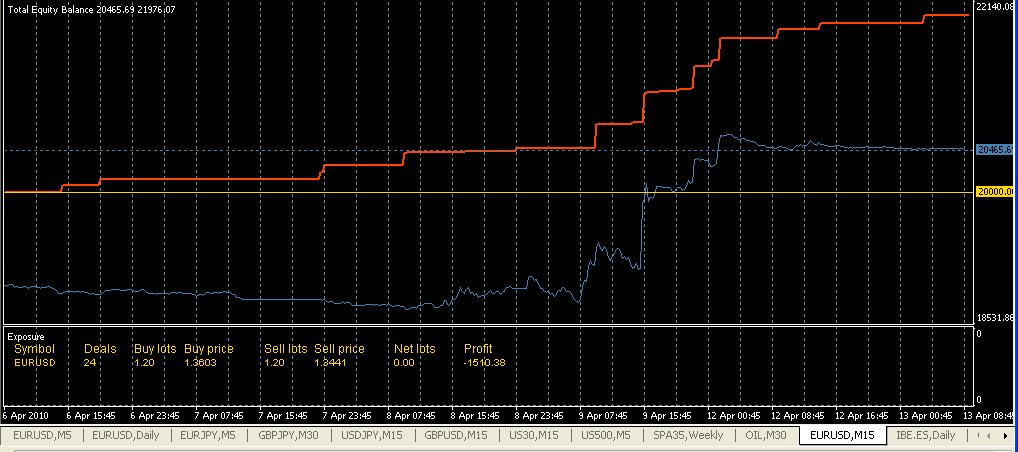Select the GBPUSD,M15 chart tab
Image resolution: width=1018 pixels, height=452 pixels.
point(456,434)
